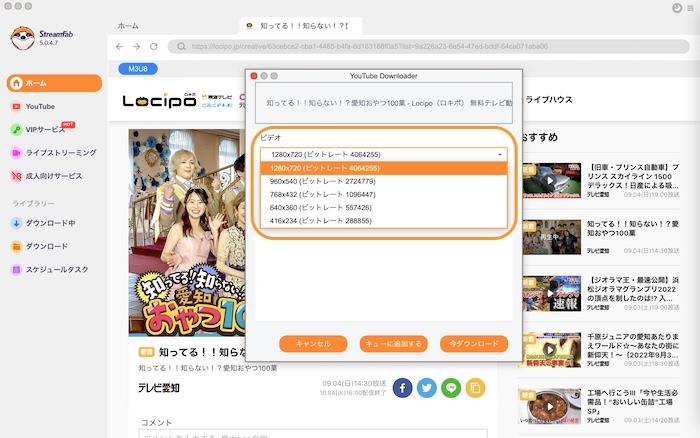The image size is (700, 438).
Task: Open the 愛知おやつ100菓 recommended thumbnail
Action: coord(551,237)
